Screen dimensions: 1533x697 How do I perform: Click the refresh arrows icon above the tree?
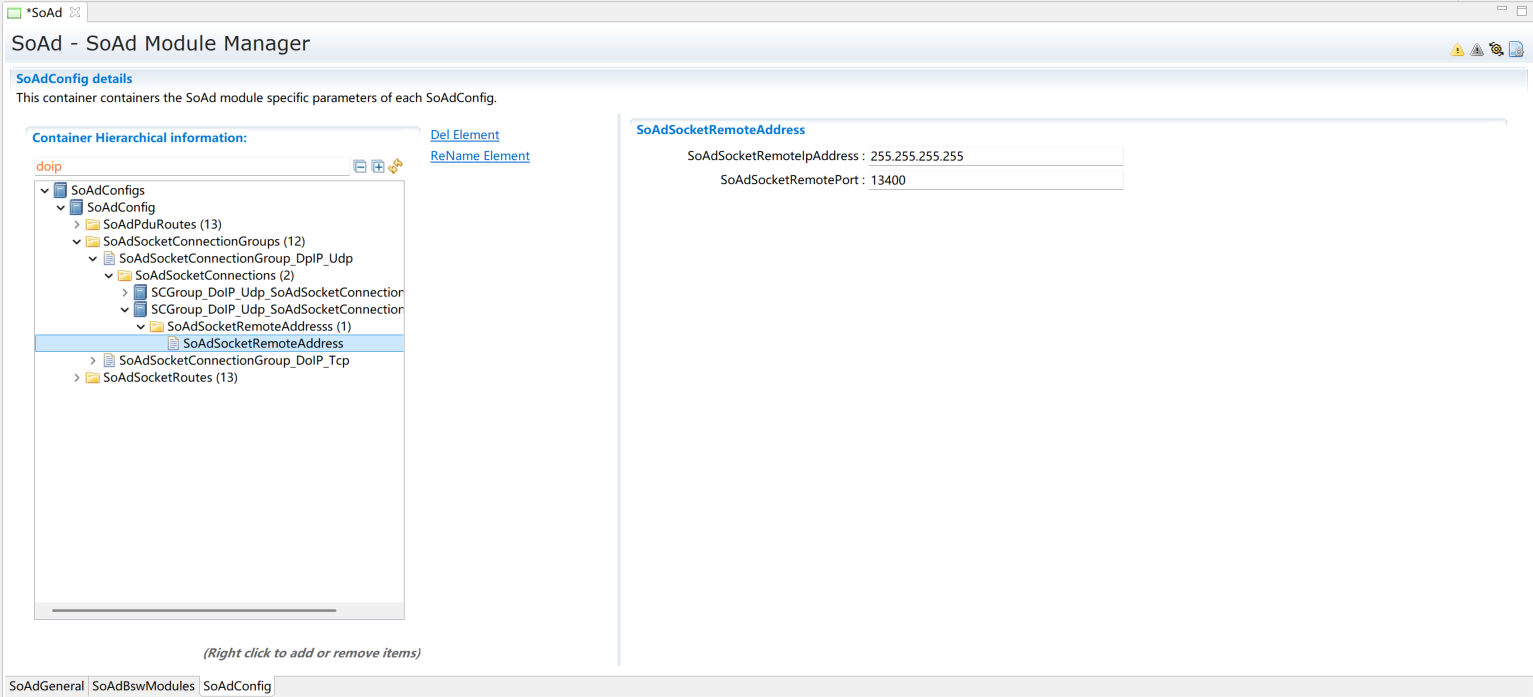[x=395, y=166]
